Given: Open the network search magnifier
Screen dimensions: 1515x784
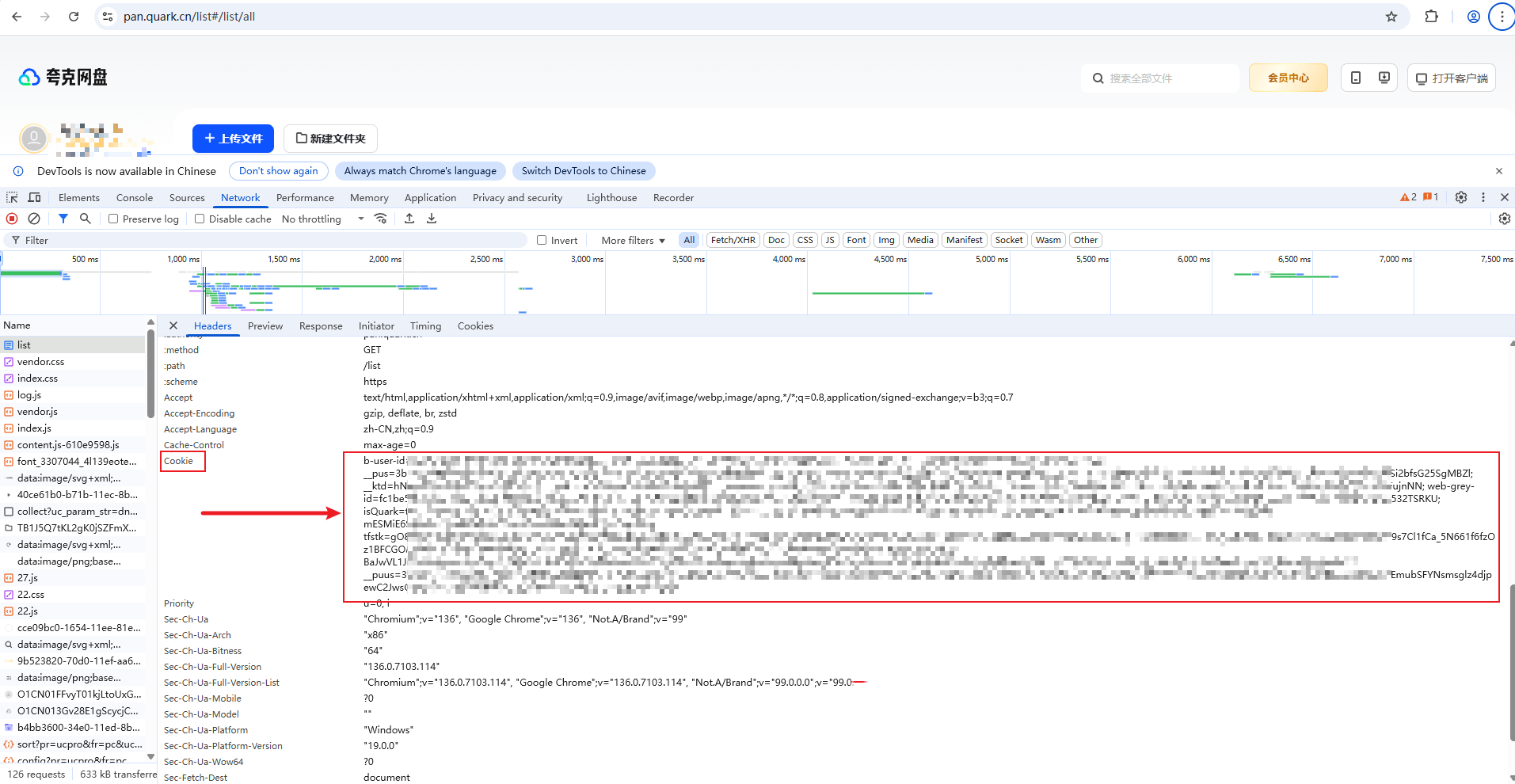Looking at the screenshot, I should 86,219.
